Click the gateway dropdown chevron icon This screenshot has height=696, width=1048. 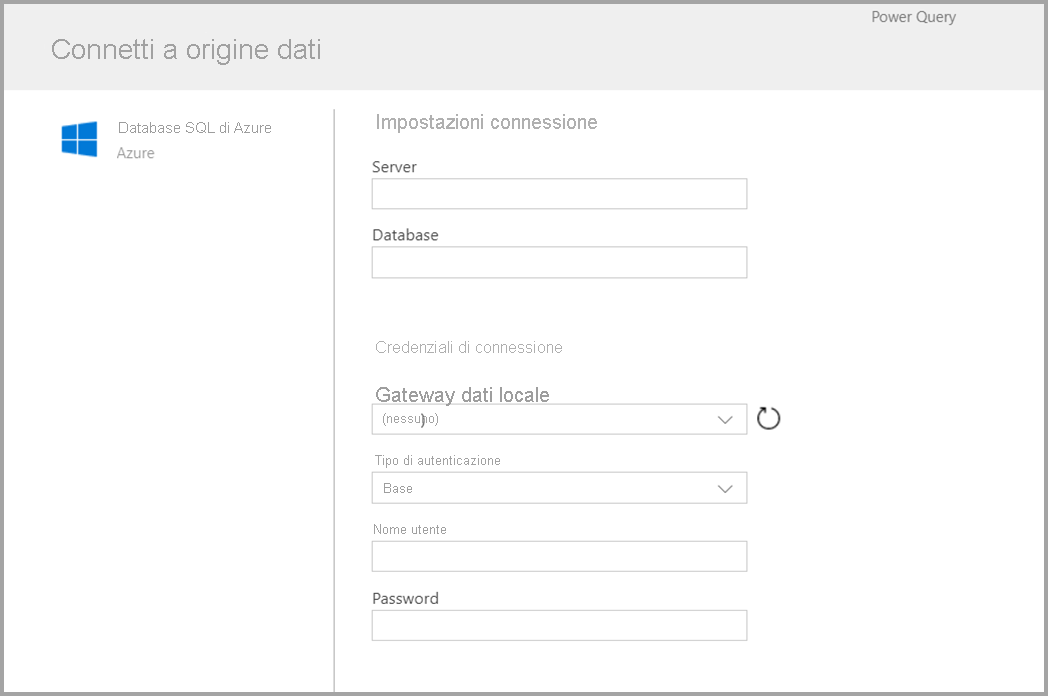tap(724, 418)
